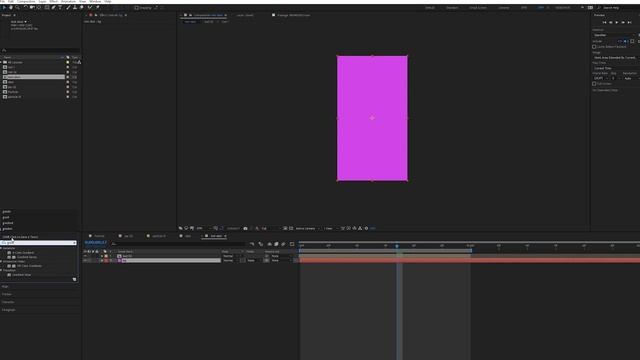640x360 pixels.
Task: Select the Puppet Pin tool
Action: [x=98, y=7]
